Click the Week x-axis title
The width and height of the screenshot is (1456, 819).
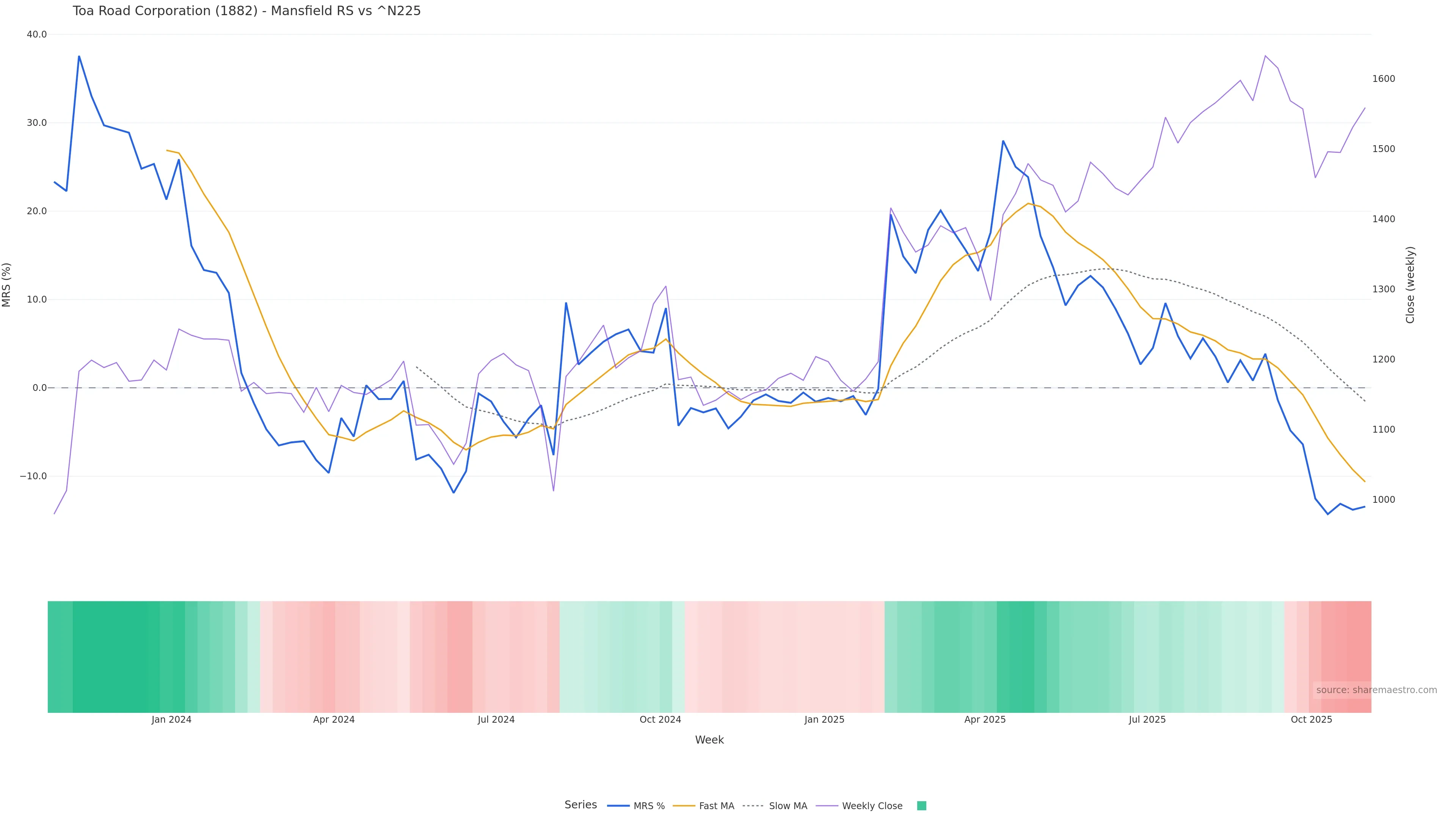(709, 740)
